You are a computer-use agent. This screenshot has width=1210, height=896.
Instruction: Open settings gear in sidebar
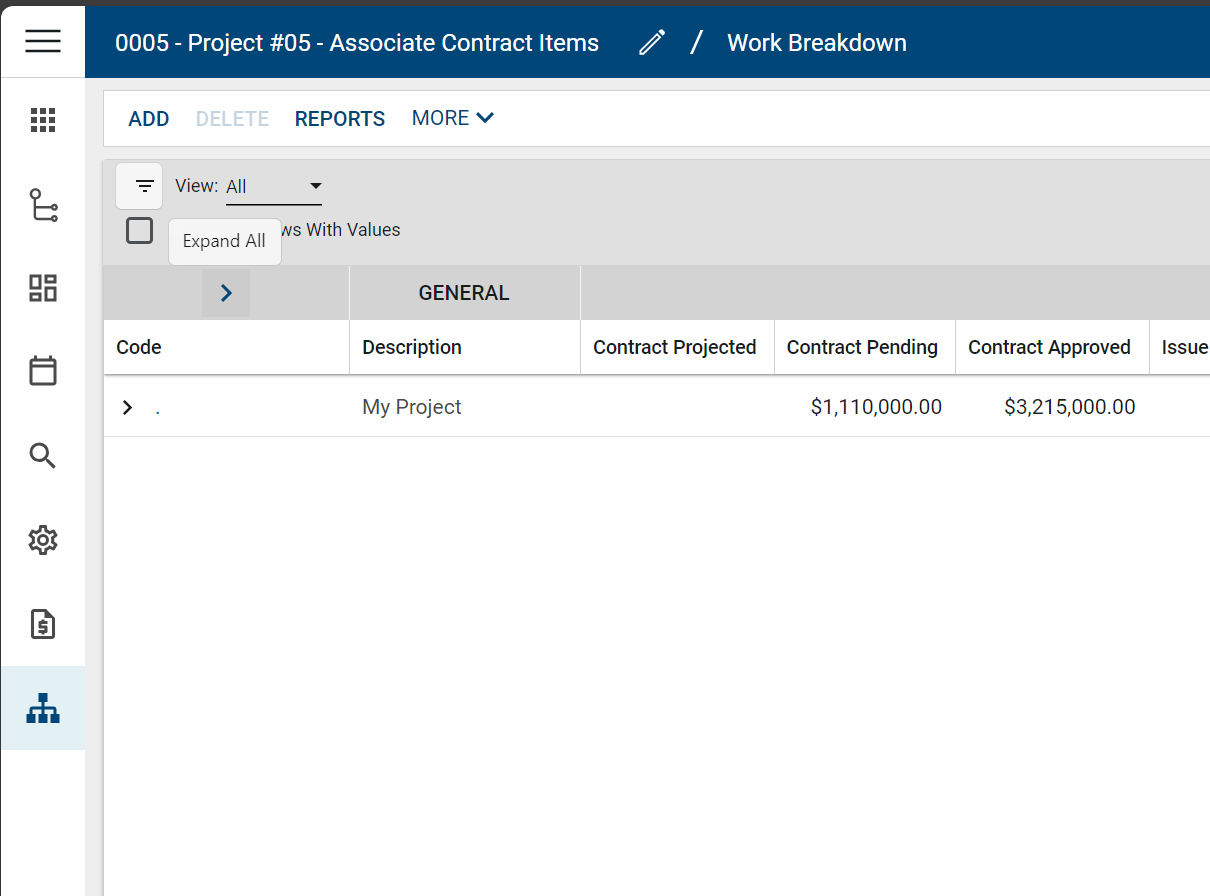coord(43,541)
